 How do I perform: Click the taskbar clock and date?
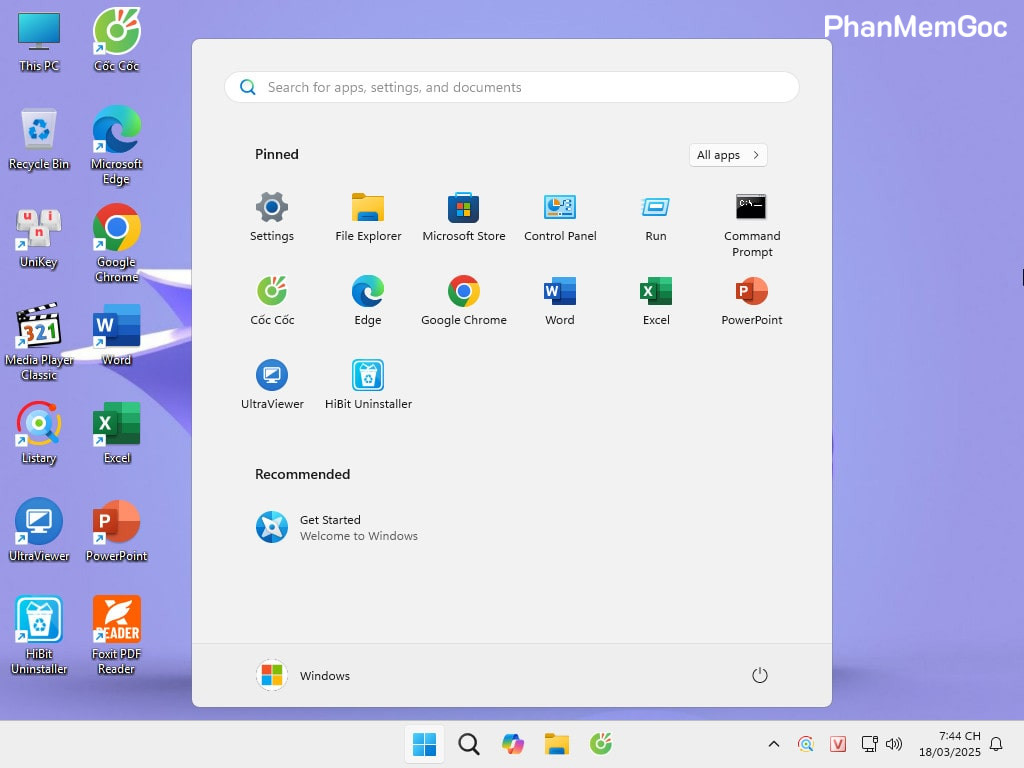click(x=959, y=743)
